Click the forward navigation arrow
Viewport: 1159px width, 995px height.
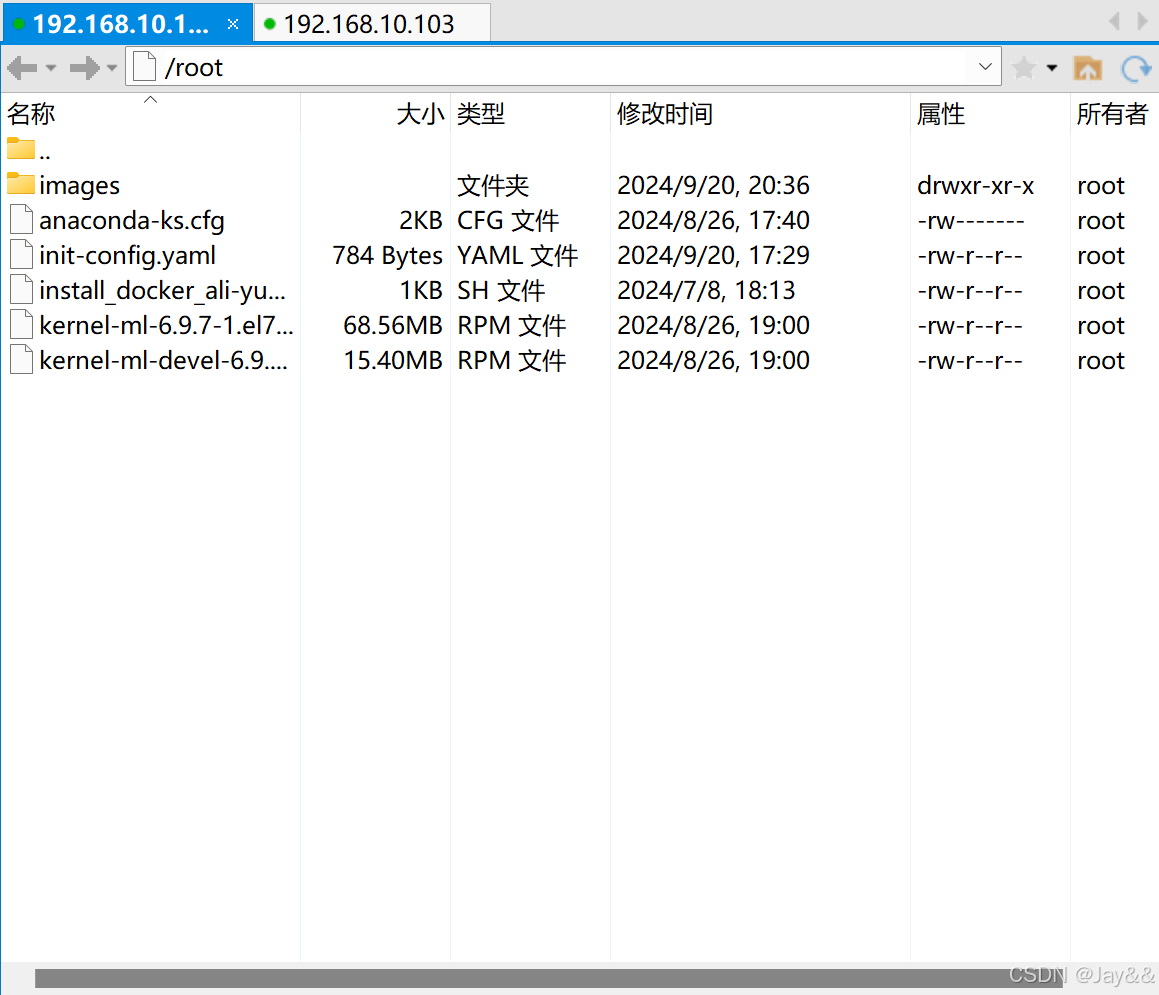84,68
